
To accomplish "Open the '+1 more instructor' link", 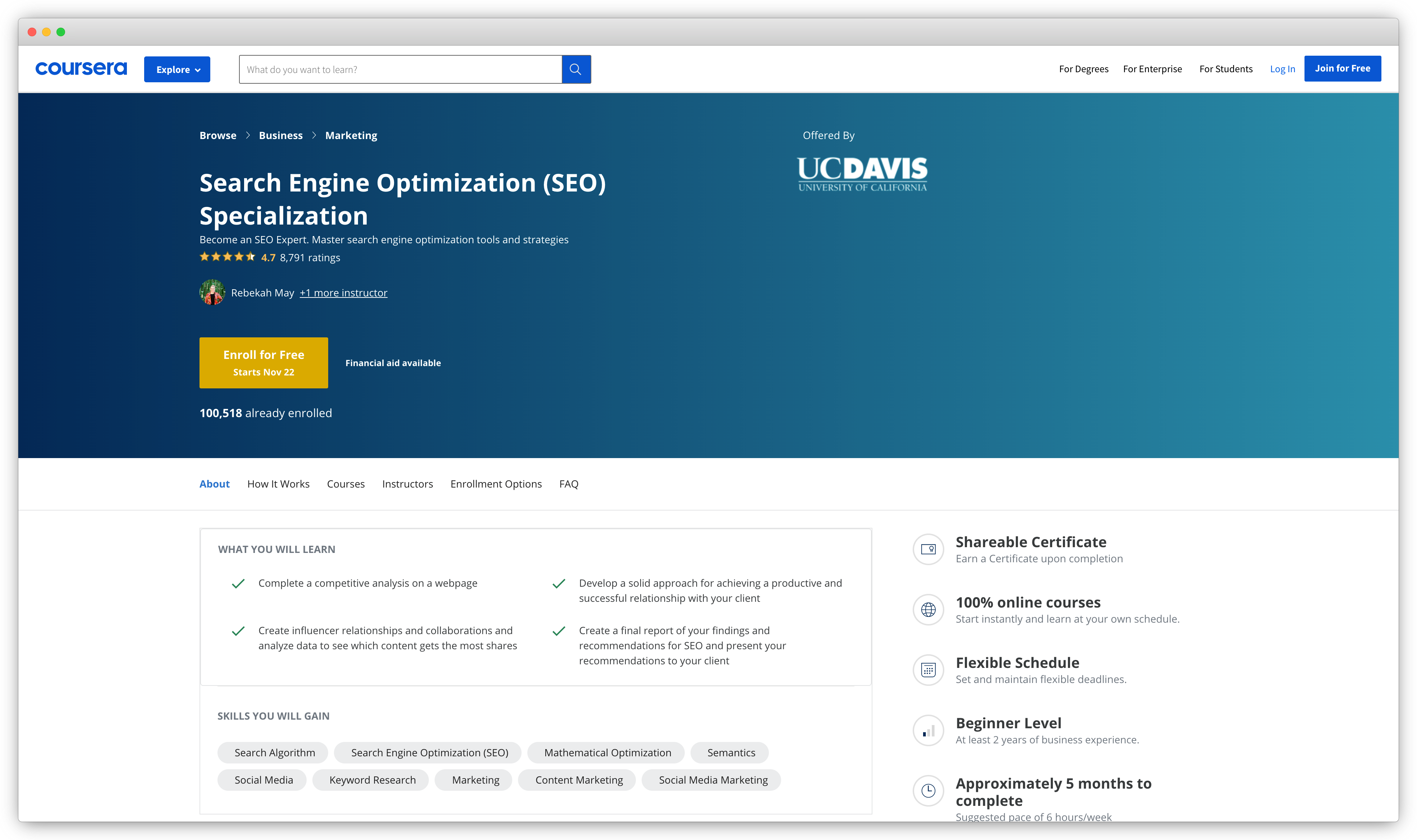I will [x=343, y=293].
